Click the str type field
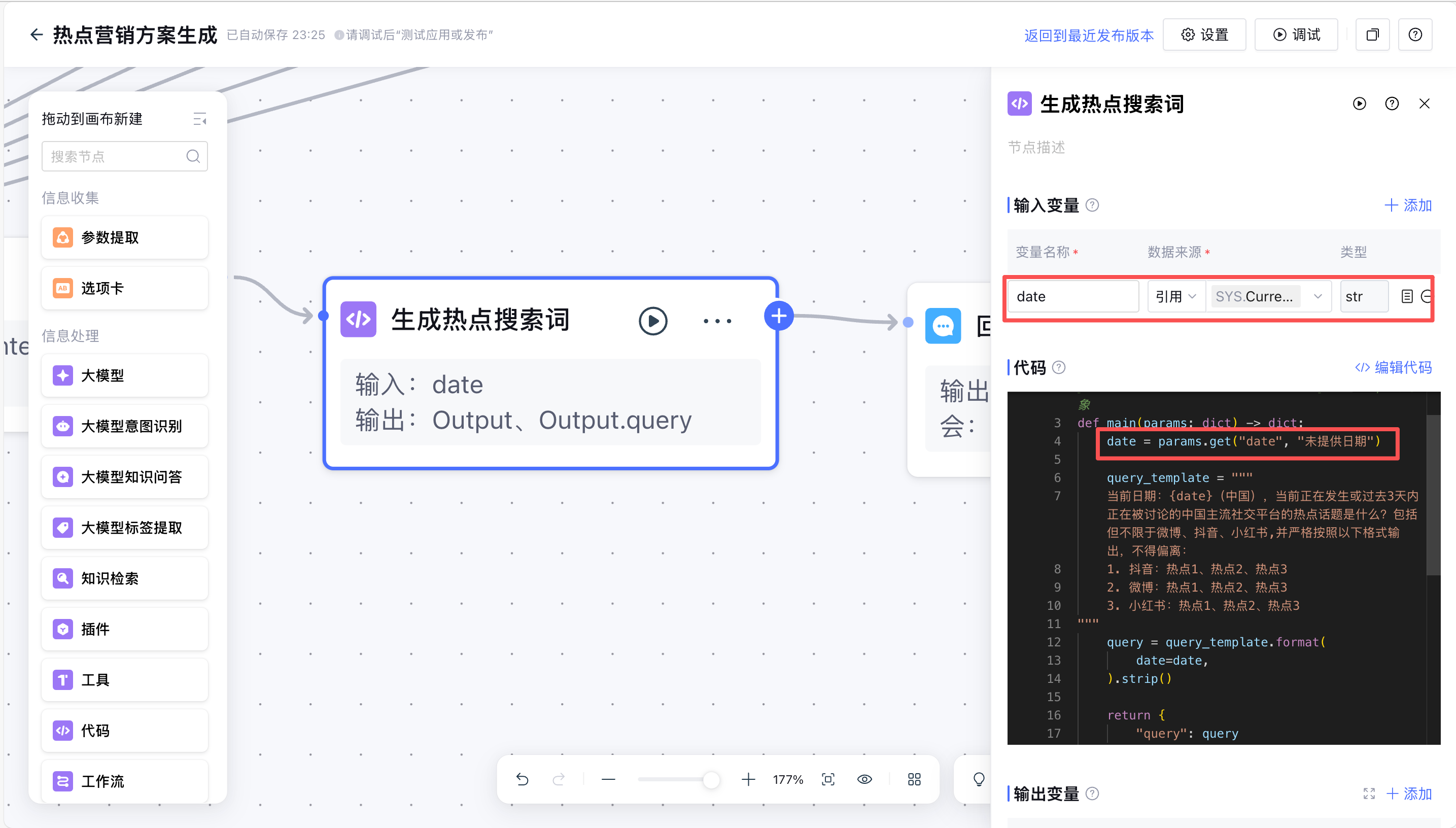 click(x=1363, y=296)
